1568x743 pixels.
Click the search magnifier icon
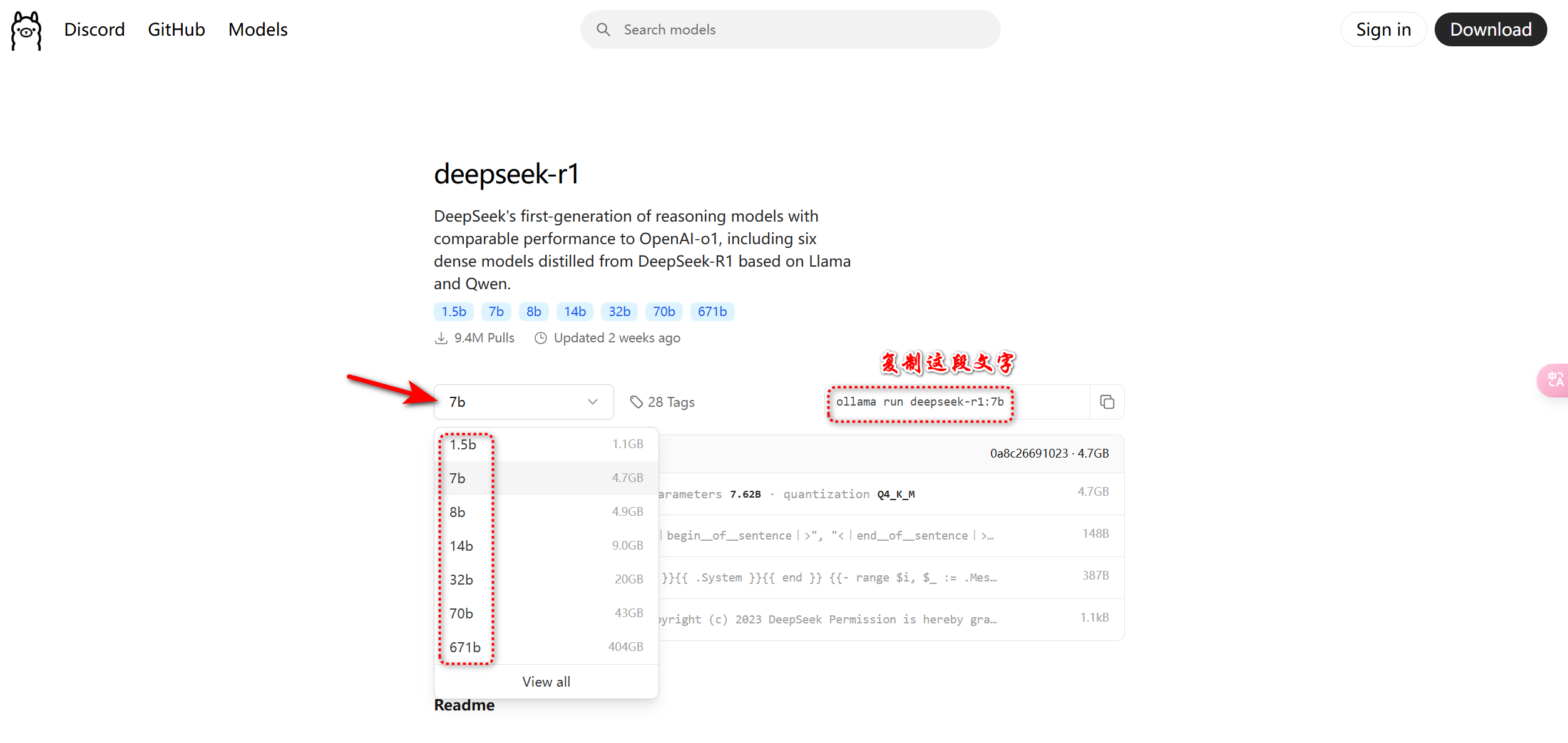point(603,29)
